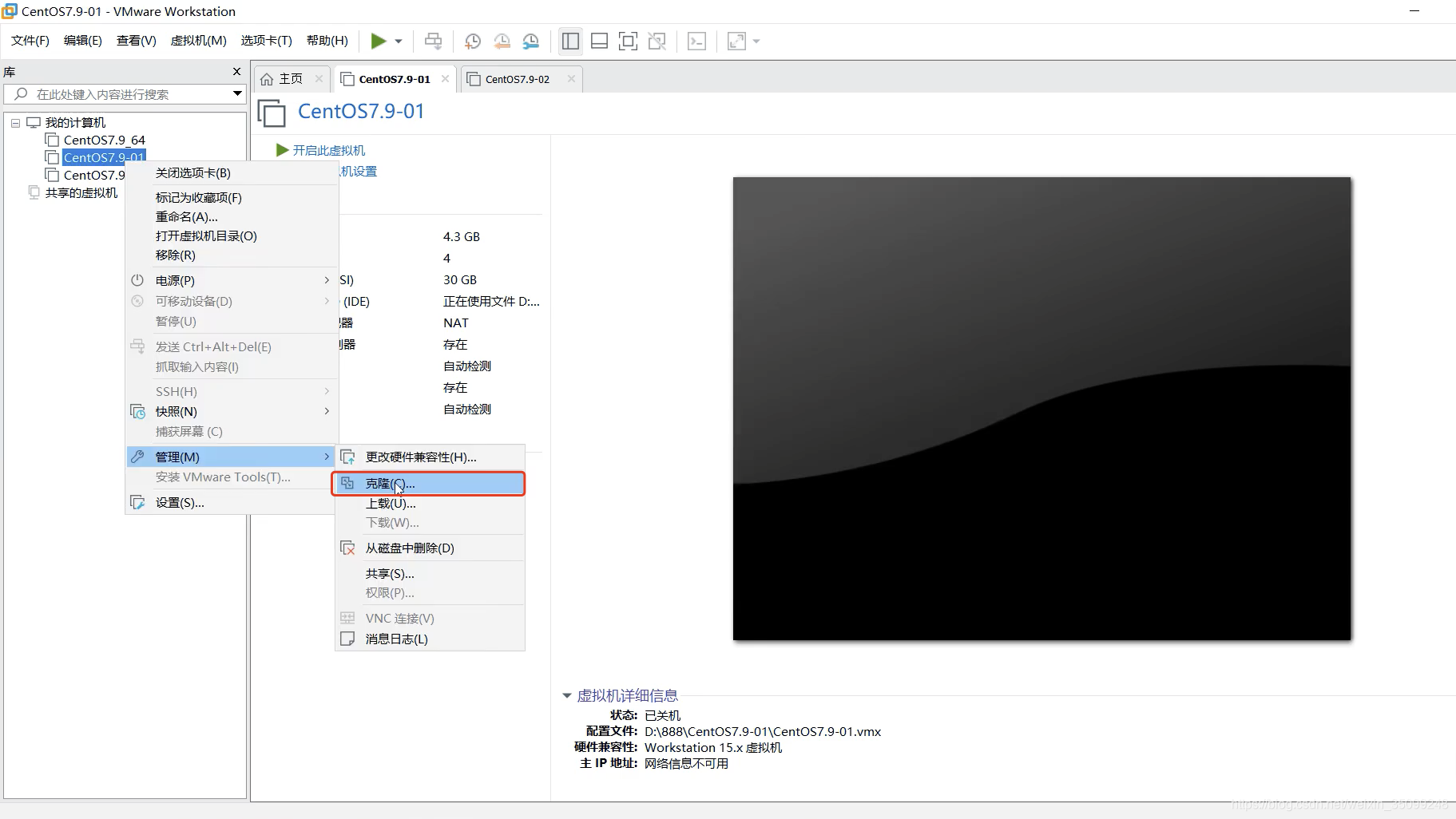Open the 编辑(E) menu

point(82,41)
